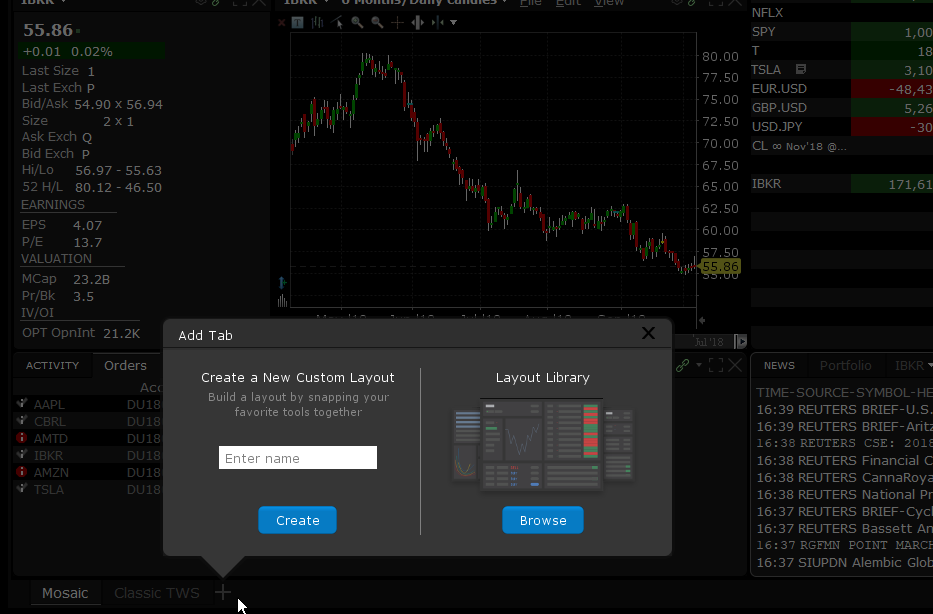This screenshot has width=933, height=614.
Task: Click the plus add-tab icon
Action: coord(223,592)
